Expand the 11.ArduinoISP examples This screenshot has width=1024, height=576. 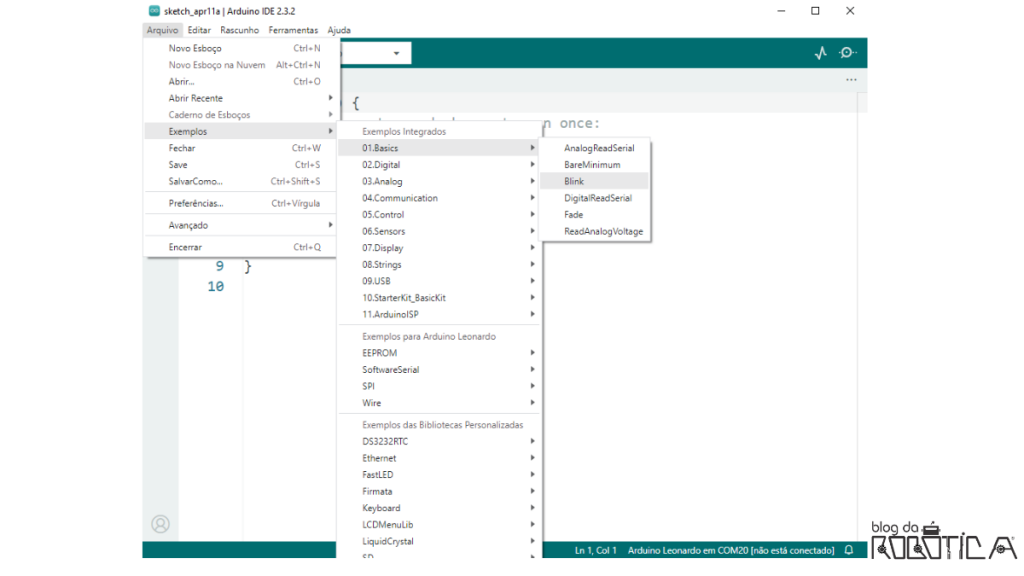[x=439, y=315]
